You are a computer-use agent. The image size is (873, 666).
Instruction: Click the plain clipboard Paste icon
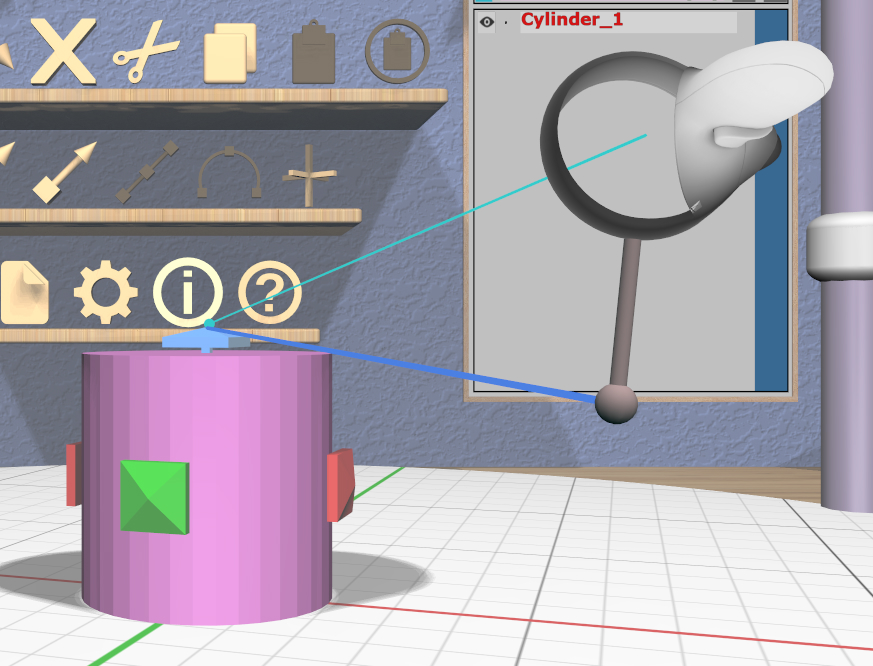tap(313, 52)
